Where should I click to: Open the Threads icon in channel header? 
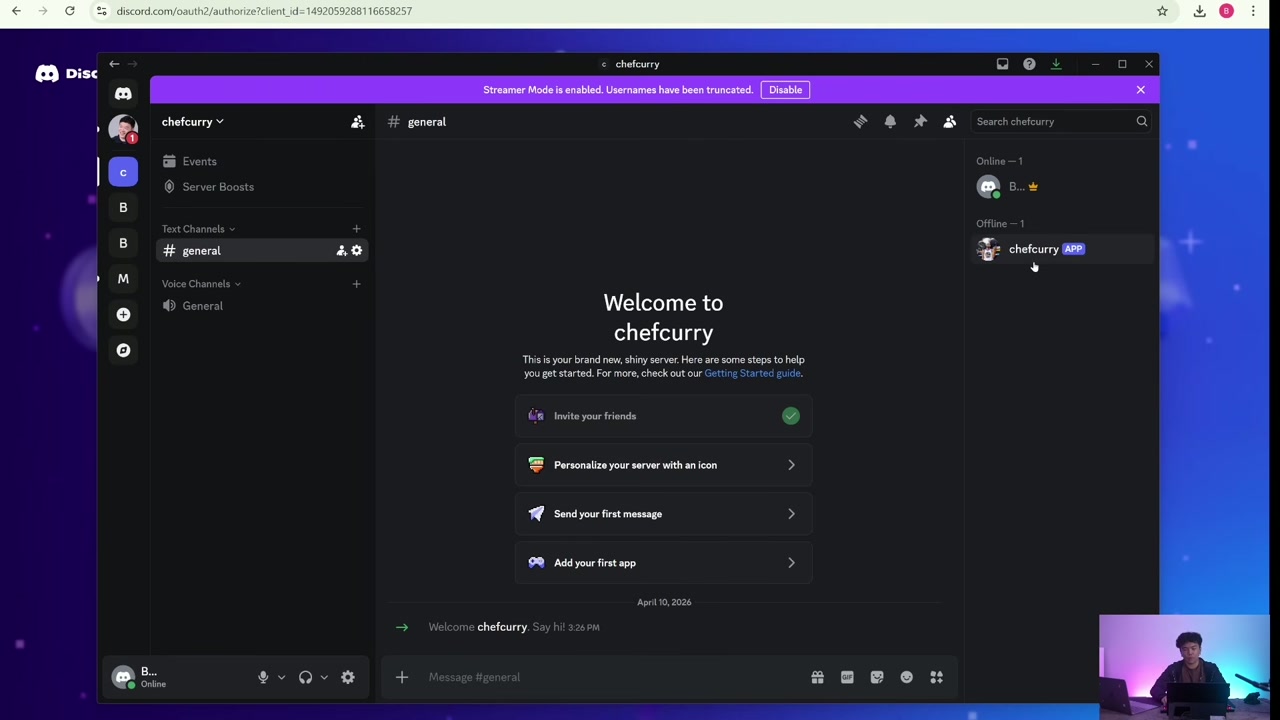pyautogui.click(x=860, y=122)
